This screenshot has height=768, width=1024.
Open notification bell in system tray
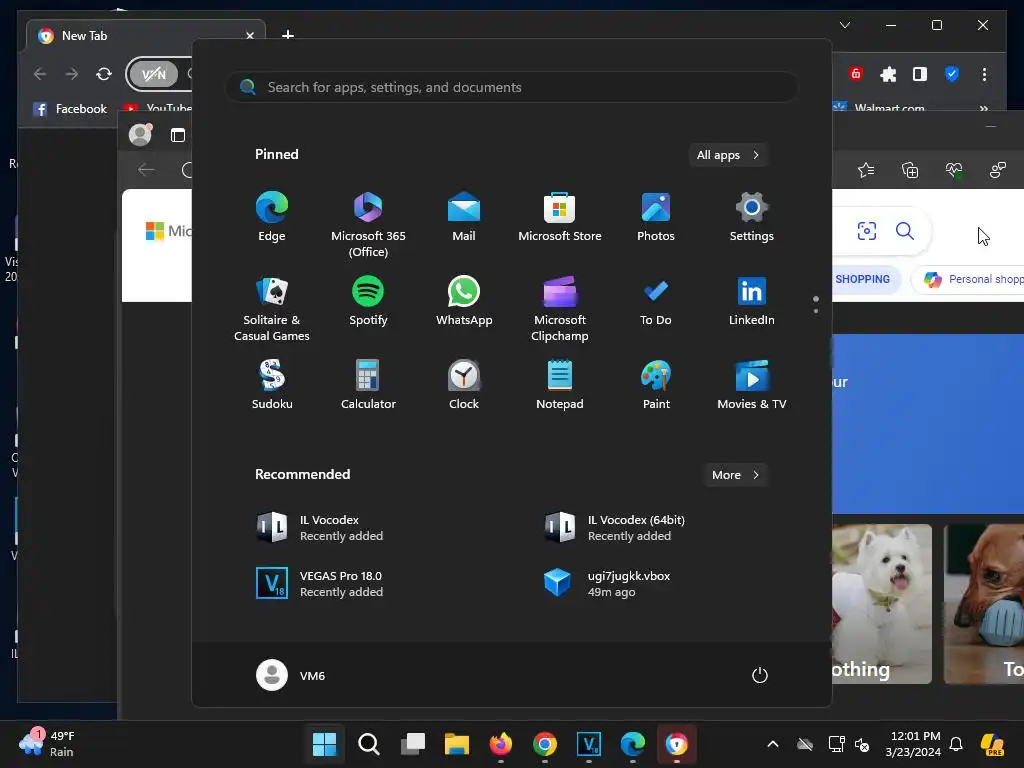point(956,744)
